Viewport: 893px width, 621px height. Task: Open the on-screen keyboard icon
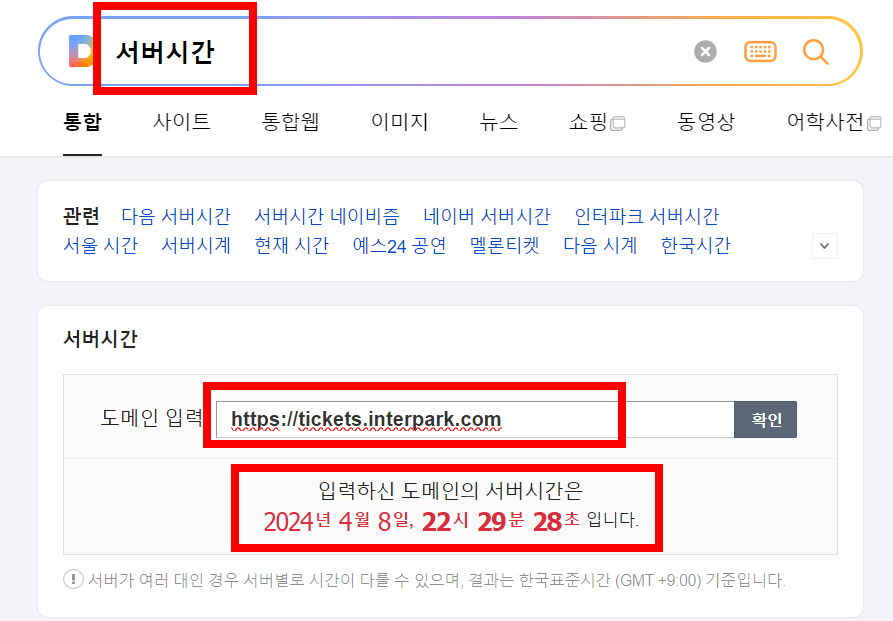[x=760, y=52]
